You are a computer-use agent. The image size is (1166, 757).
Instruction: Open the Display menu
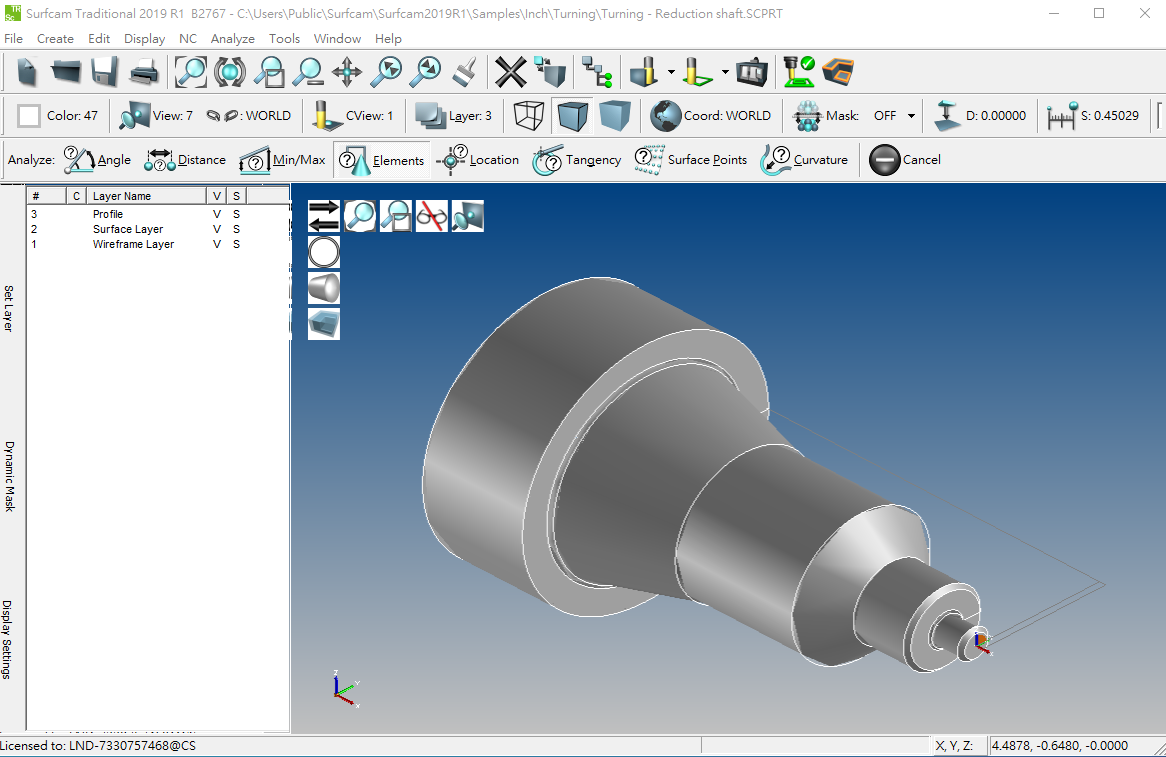pos(144,39)
